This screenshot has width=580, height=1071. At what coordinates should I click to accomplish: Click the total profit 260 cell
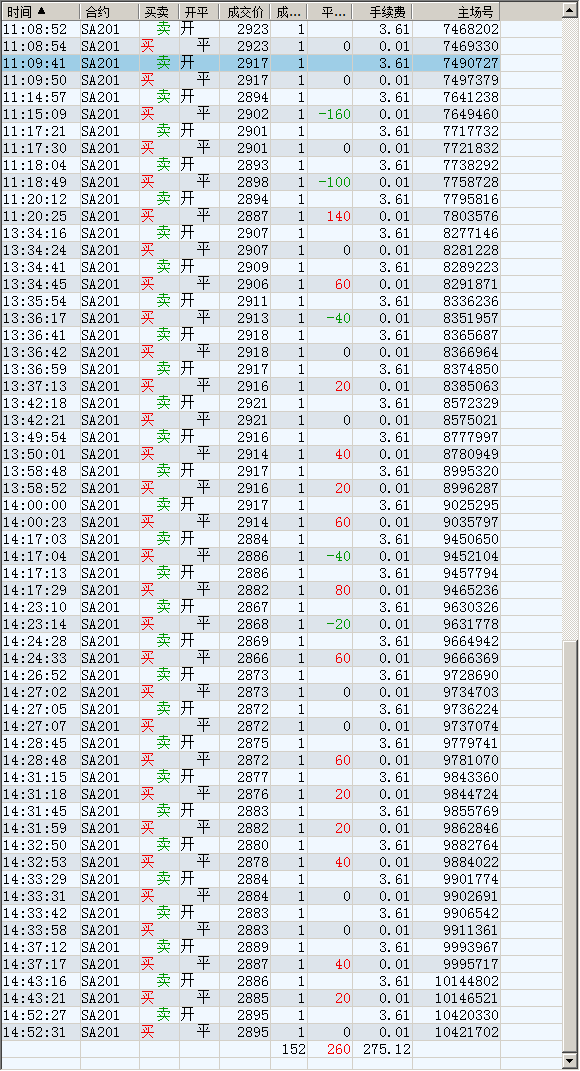(x=339, y=1049)
